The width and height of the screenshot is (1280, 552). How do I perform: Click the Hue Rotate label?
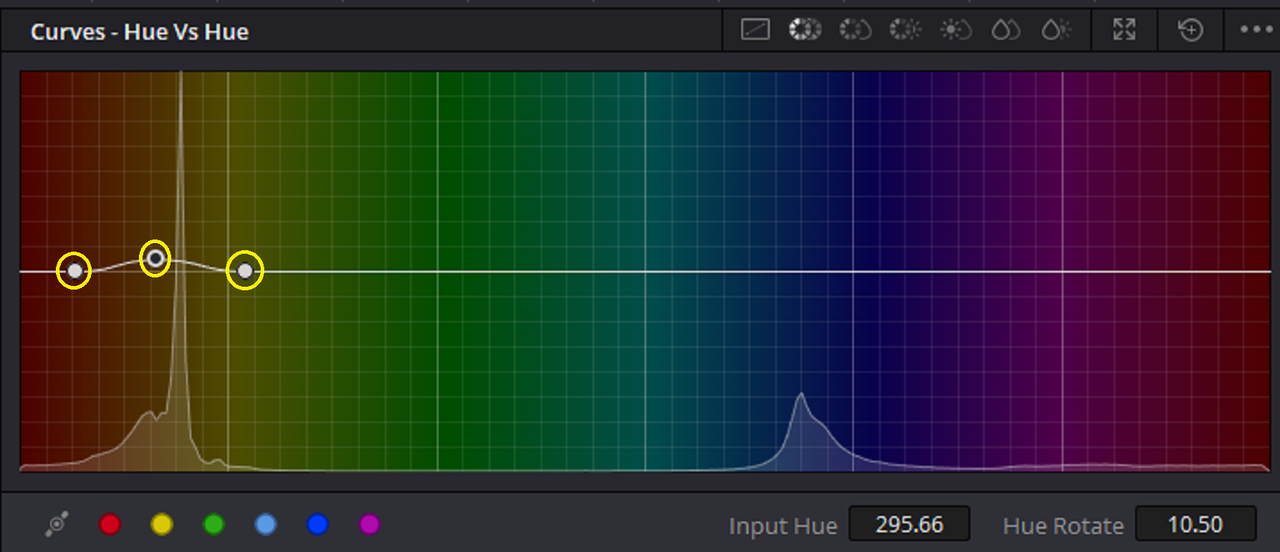click(1063, 526)
